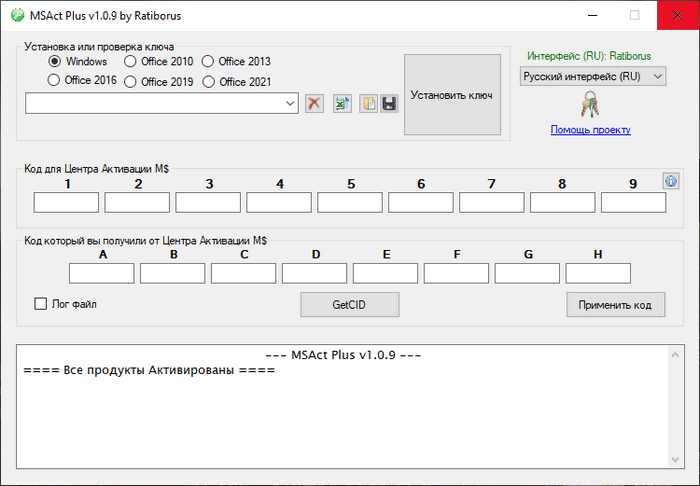Viewport: 700px width, 486px height.
Task: Click the MSAct Plus v1.0.9 log header text
Action: coord(343,355)
